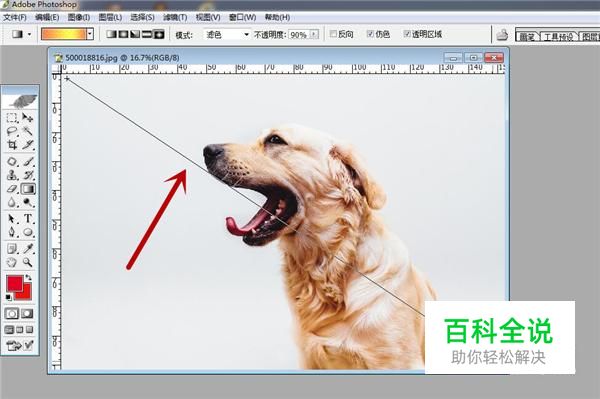The height and width of the screenshot is (399, 600).
Task: Select the History Brush tool
Action: [x=28, y=175]
